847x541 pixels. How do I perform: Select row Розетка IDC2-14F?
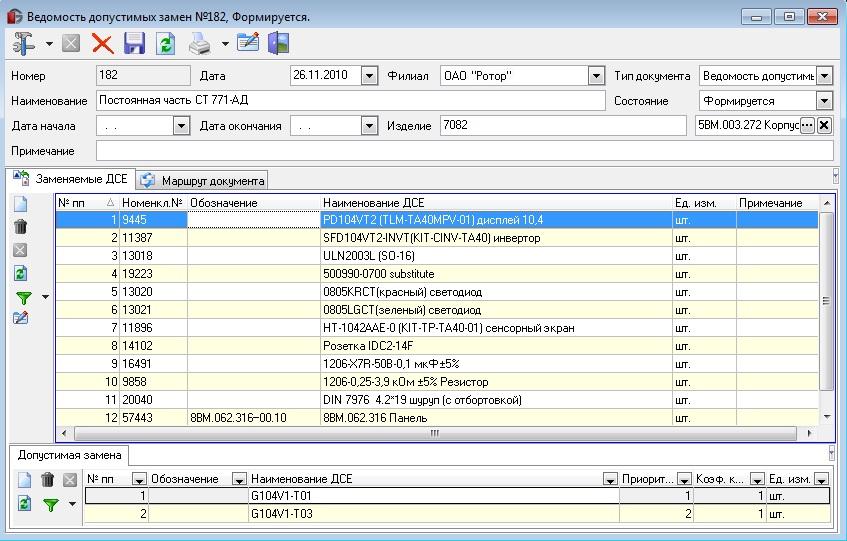pyautogui.click(x=437, y=346)
